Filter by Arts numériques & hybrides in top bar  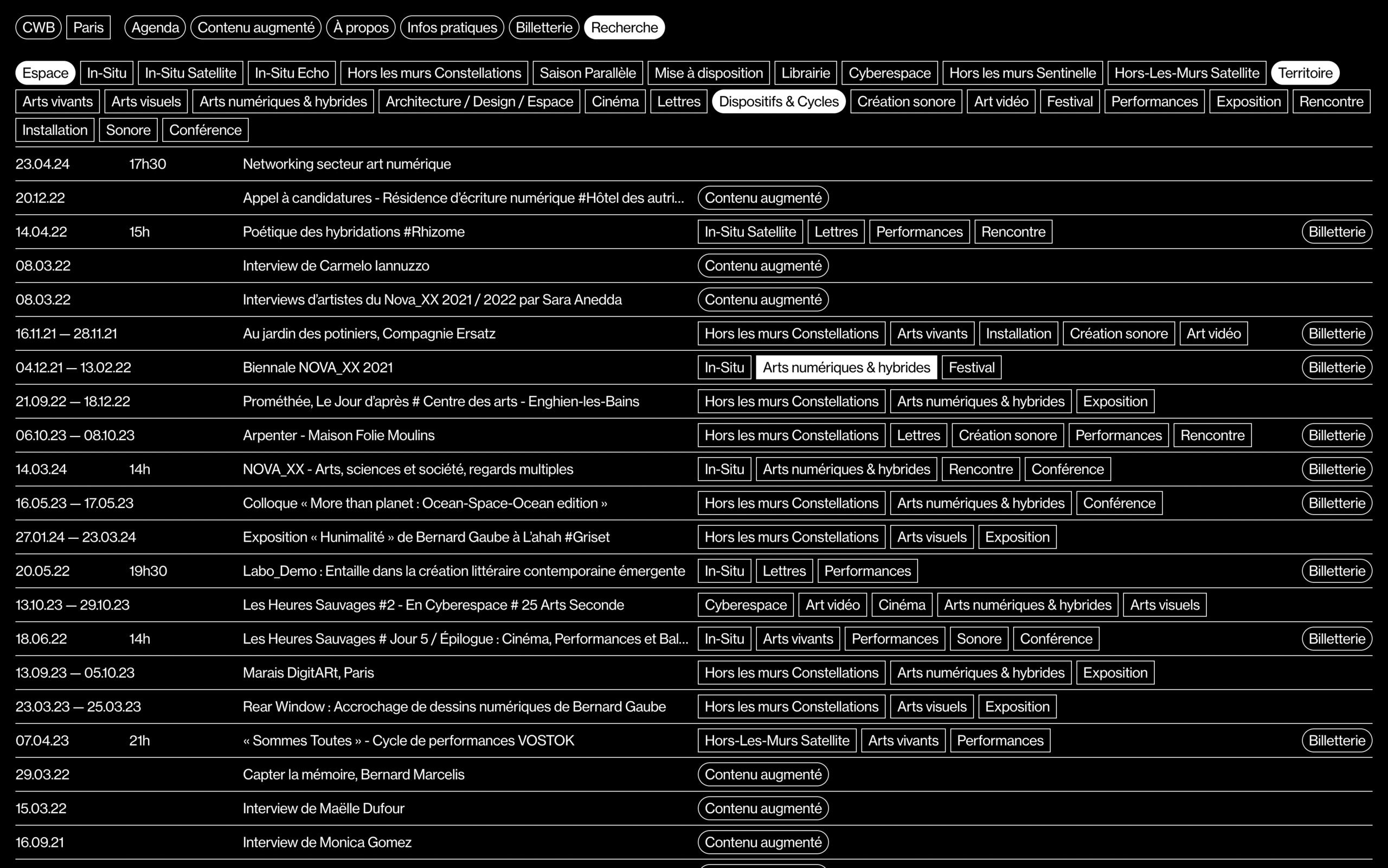pos(283,101)
